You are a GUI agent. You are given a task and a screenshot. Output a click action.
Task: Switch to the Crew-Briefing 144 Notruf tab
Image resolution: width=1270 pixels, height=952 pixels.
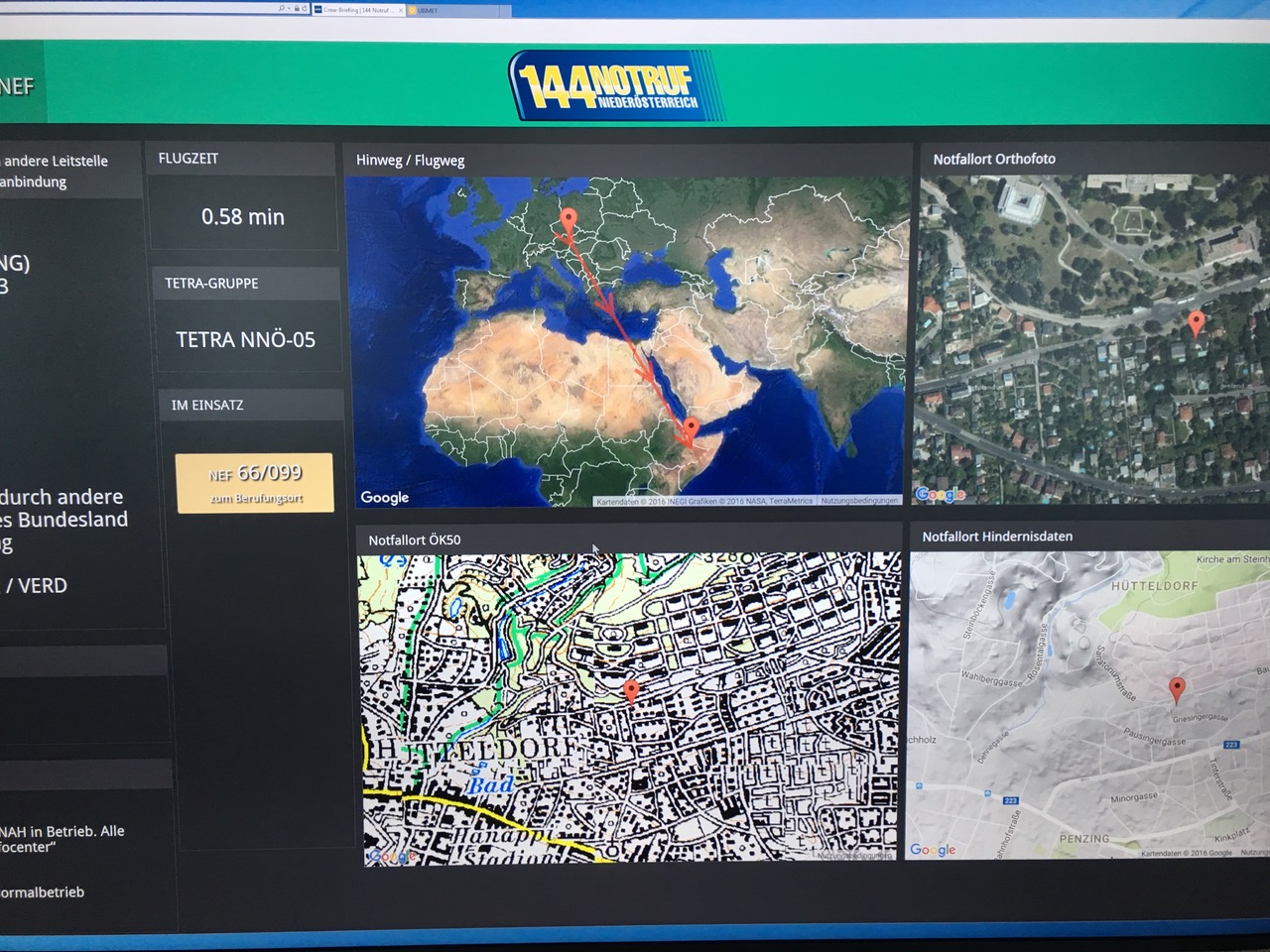[x=357, y=10]
